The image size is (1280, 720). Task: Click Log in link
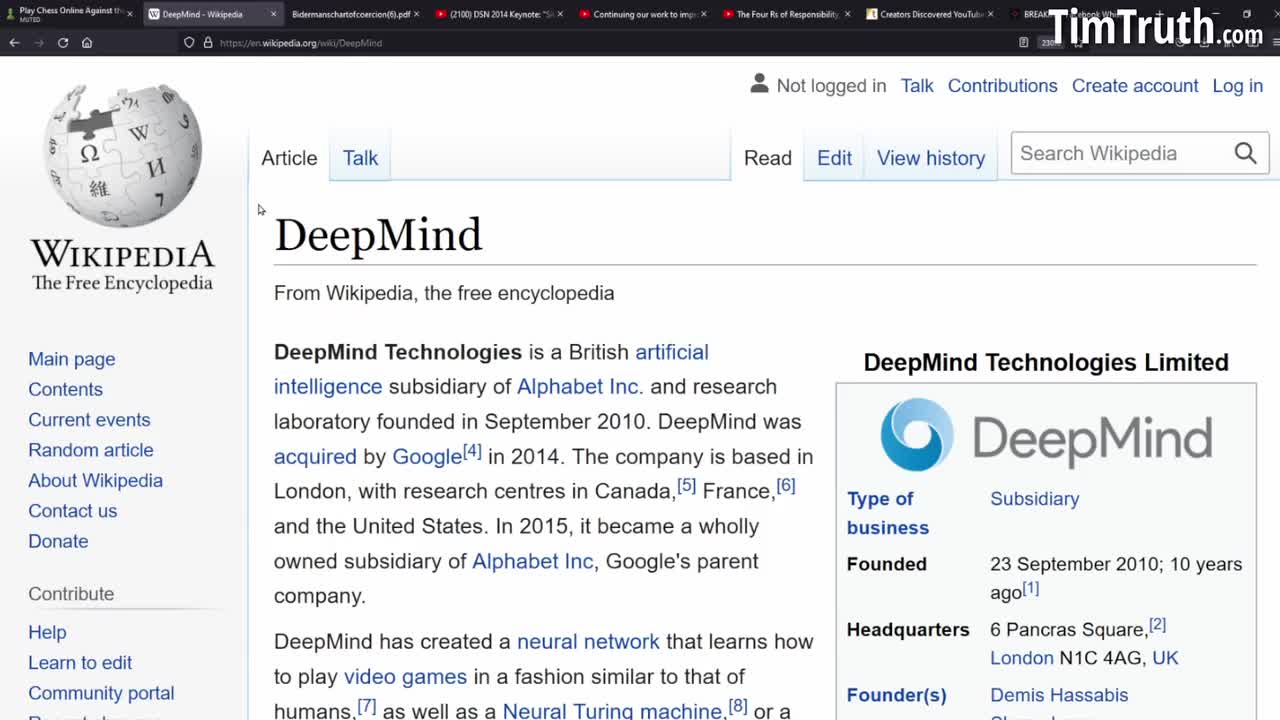click(x=1237, y=86)
